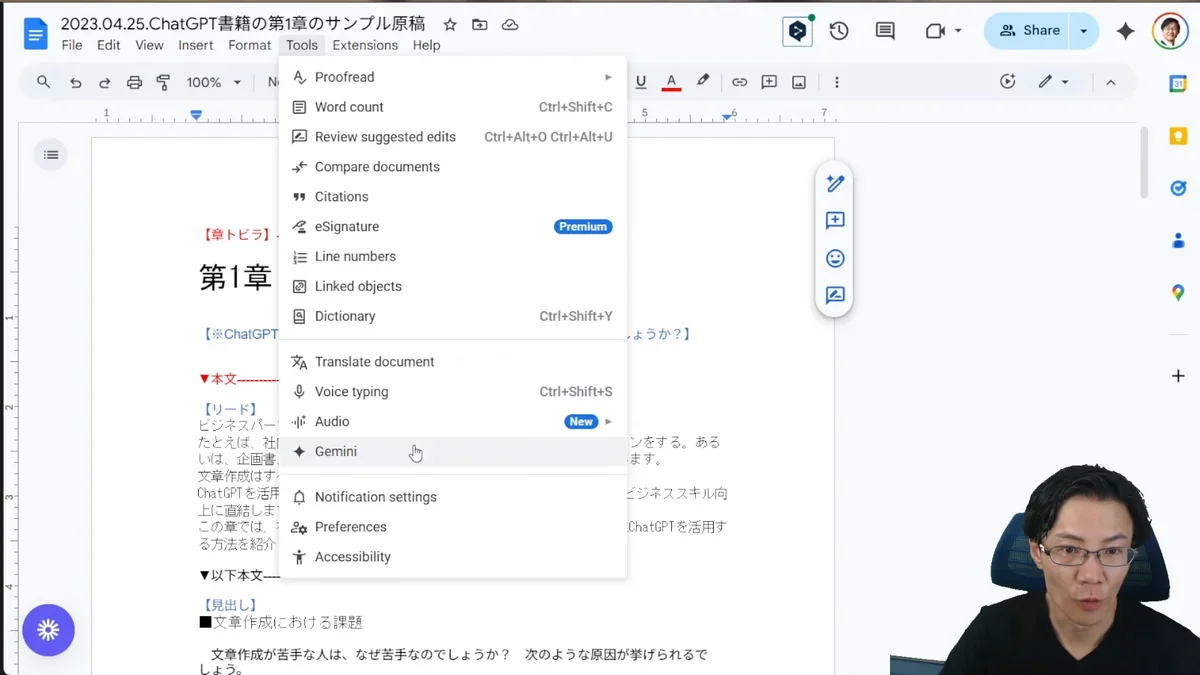
Task: Open Preferences
Action: (453, 527)
